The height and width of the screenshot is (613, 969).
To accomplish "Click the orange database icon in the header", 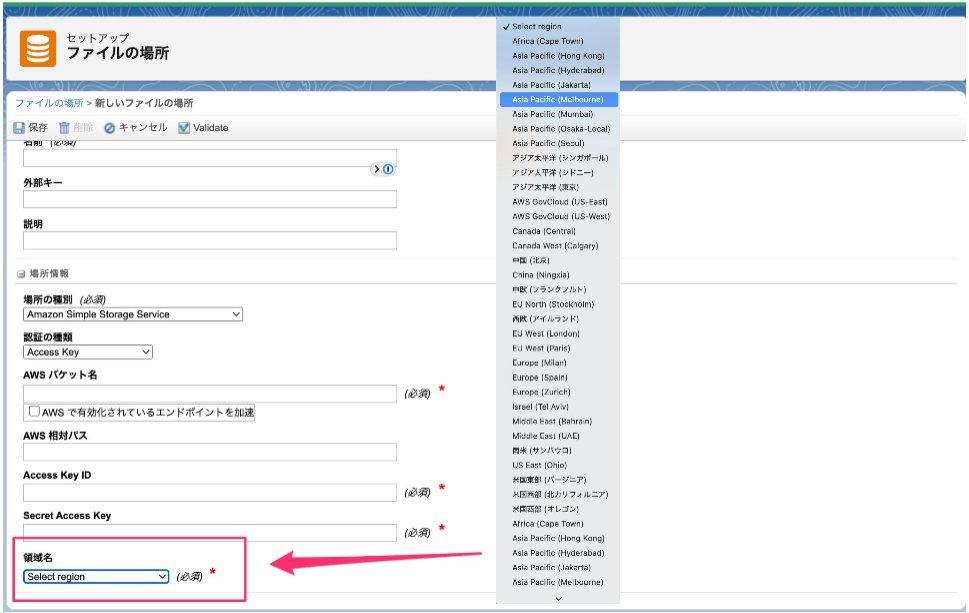I will pos(38,48).
